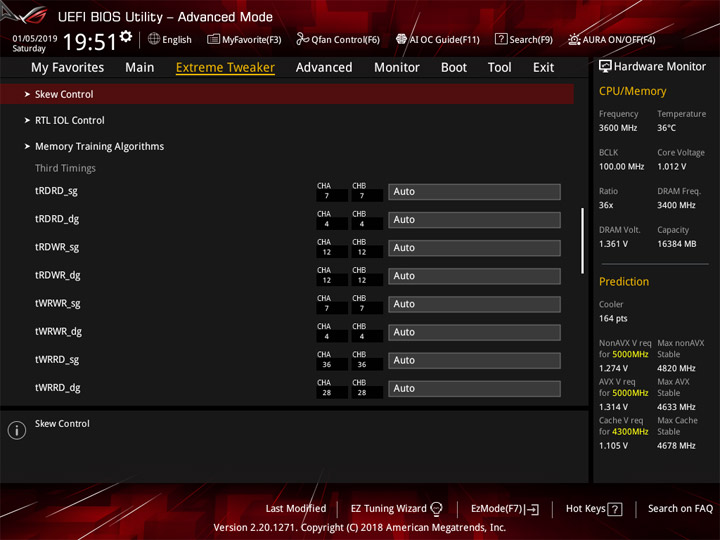Click the Hot Keys question mark icon
This screenshot has height=540, width=720.
click(x=615, y=509)
